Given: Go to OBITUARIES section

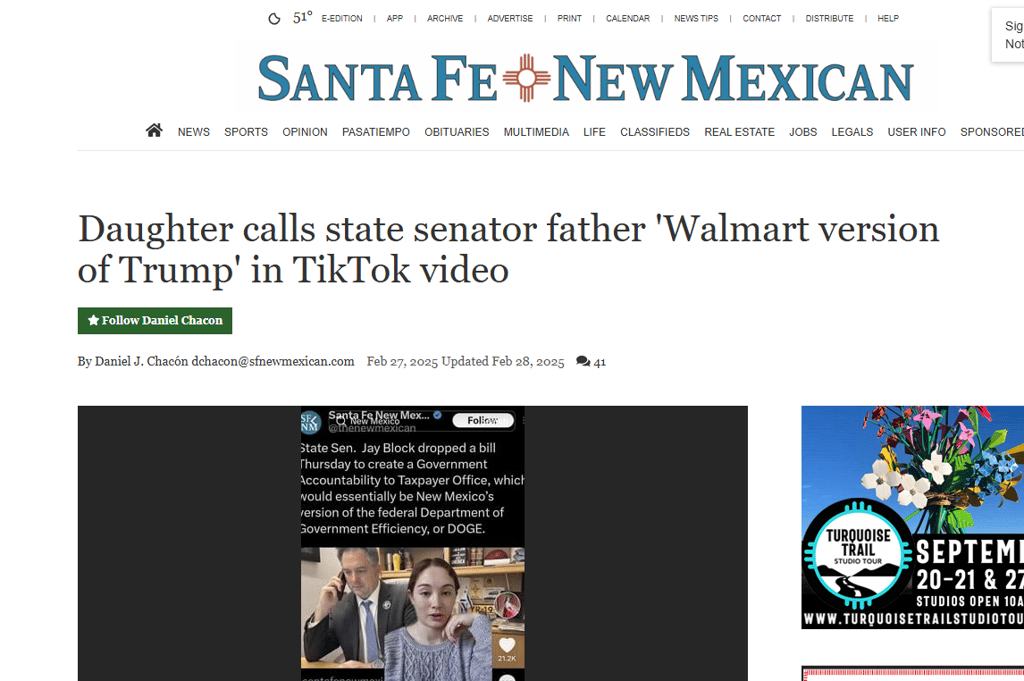Looking at the screenshot, I should coord(456,132).
